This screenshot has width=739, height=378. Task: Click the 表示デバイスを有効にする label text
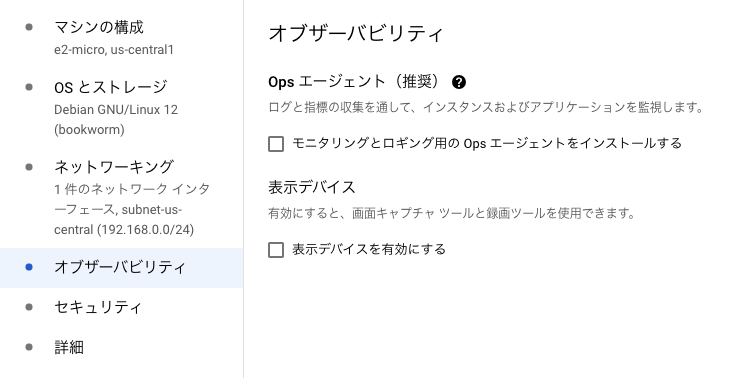click(369, 249)
